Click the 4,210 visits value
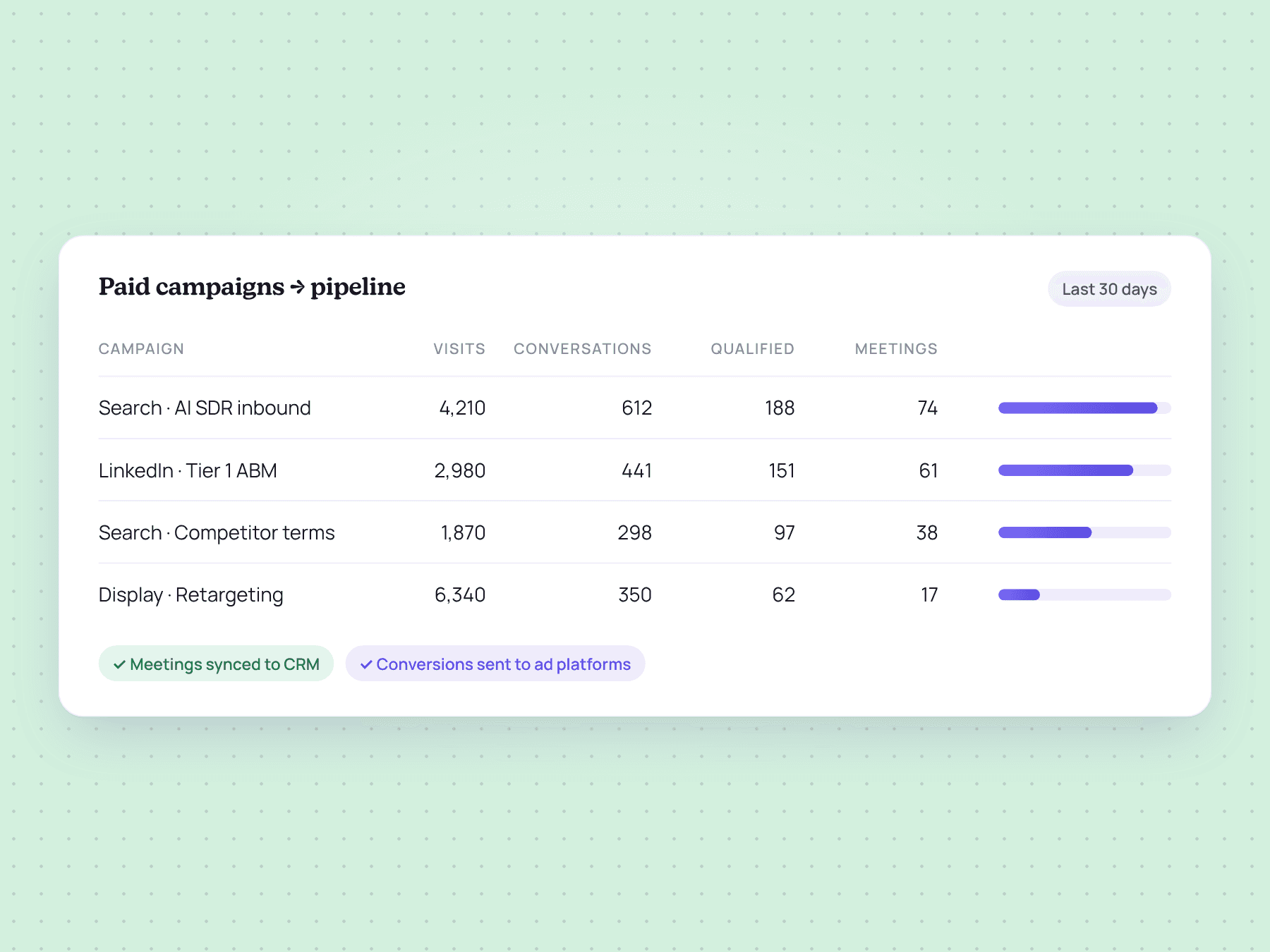The image size is (1270, 952). (x=462, y=408)
